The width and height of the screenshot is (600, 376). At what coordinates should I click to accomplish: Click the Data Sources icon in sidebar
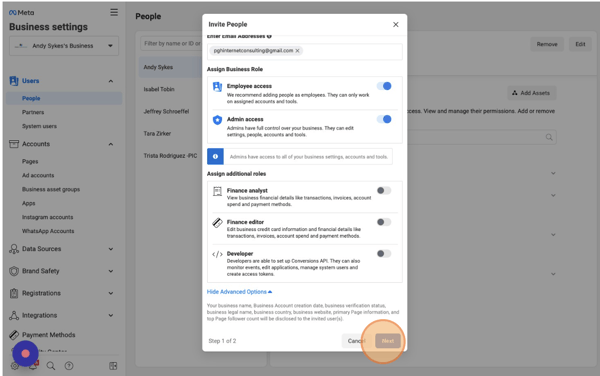(14, 249)
